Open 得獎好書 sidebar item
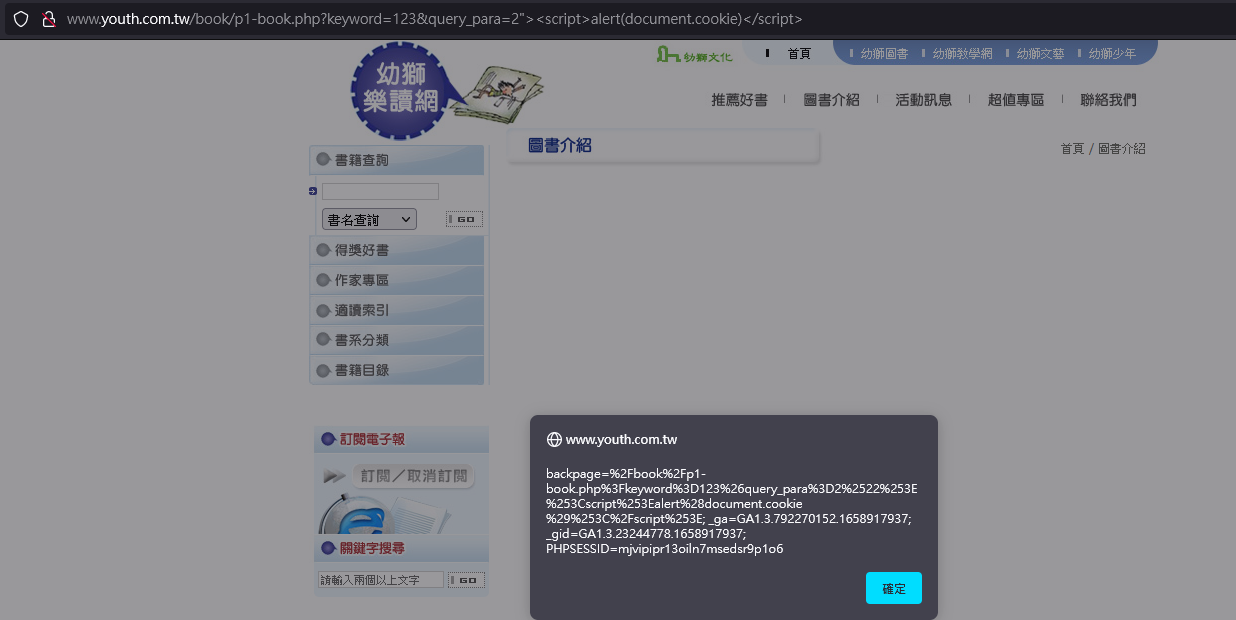 click(397, 250)
